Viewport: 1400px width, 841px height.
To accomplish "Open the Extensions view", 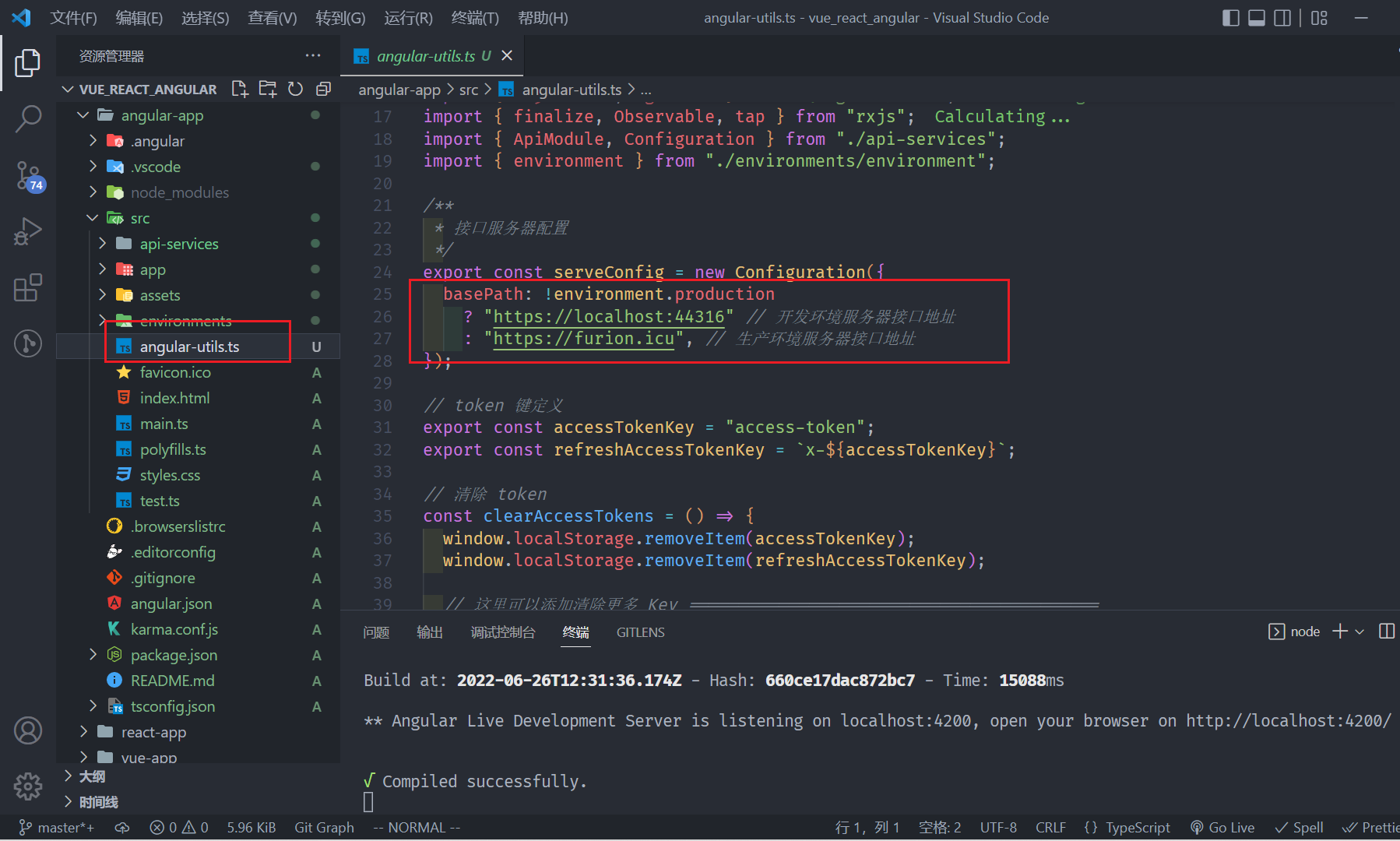I will click(28, 287).
